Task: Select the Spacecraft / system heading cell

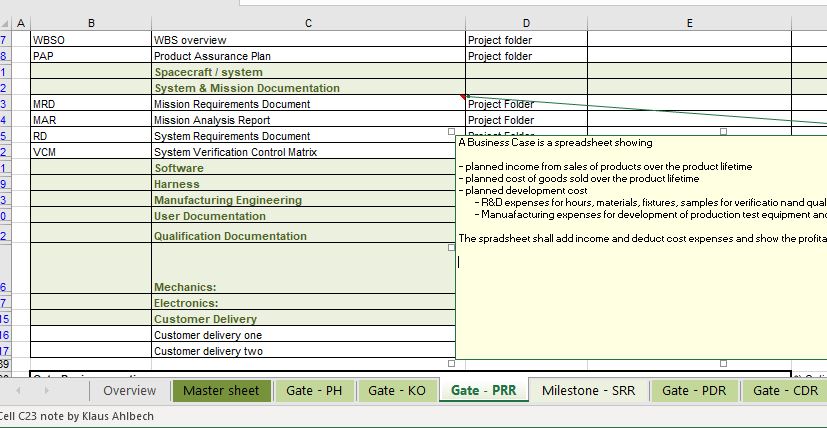Action: tap(309, 72)
